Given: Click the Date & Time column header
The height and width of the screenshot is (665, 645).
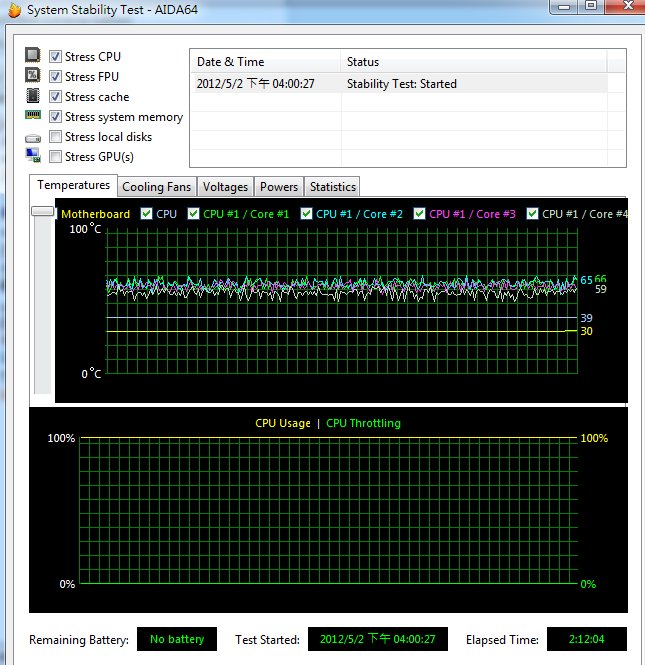Looking at the screenshot, I should click(265, 62).
